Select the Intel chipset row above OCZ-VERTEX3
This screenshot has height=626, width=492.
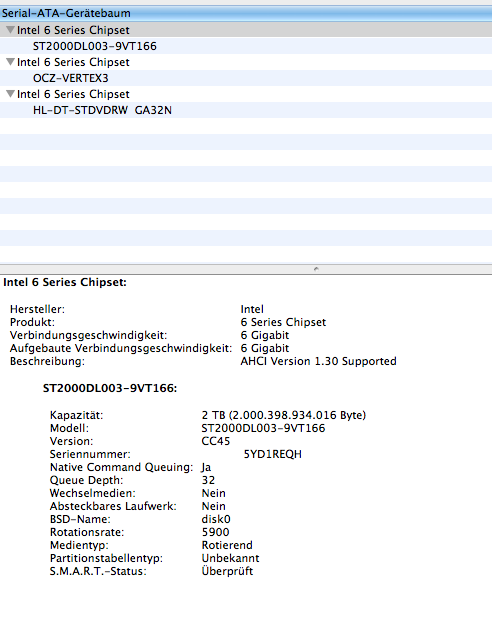tap(246, 62)
